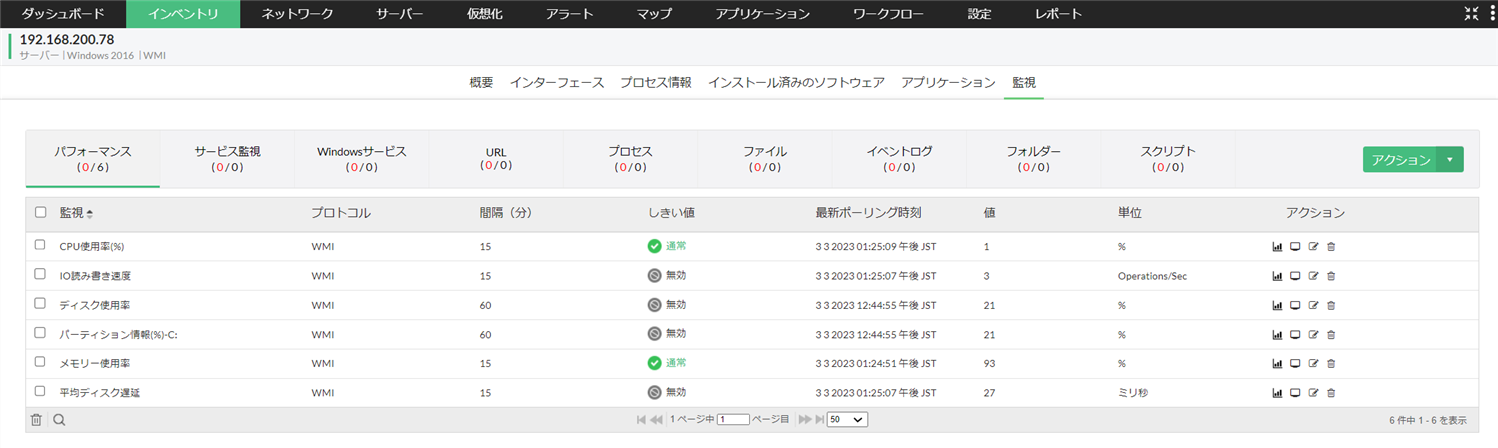Click the monitor-screen icon in ディスク使用率 row
This screenshot has height=448, width=1498.
1295,305
